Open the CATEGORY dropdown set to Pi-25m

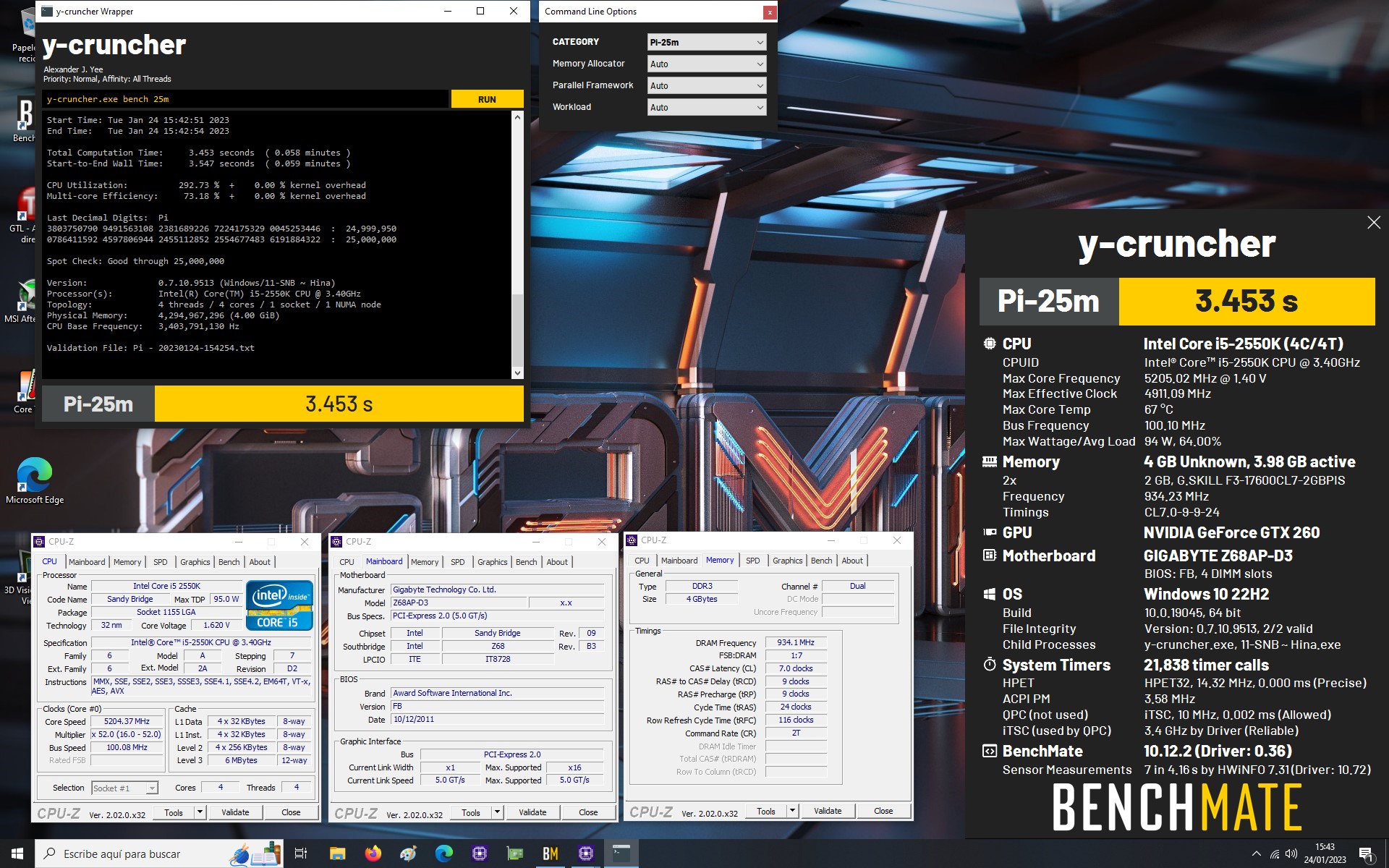(x=706, y=42)
